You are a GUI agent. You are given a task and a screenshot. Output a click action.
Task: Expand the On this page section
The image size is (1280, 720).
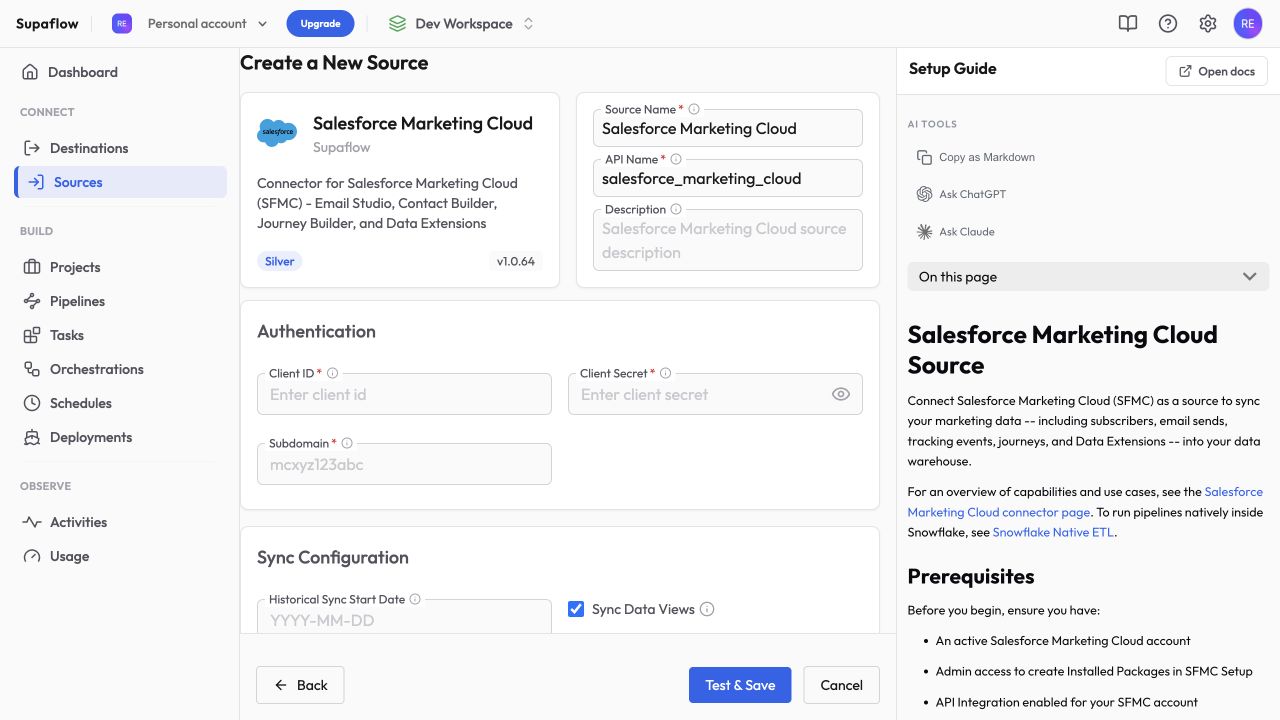pyautogui.click(x=1088, y=277)
